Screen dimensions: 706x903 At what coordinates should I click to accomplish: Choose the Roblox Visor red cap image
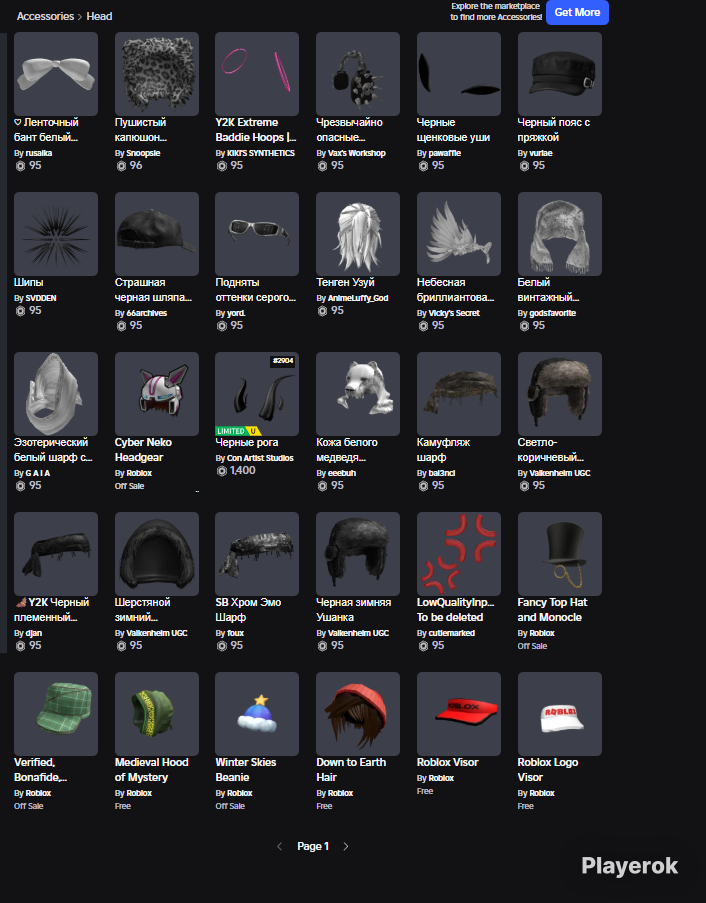[459, 714]
